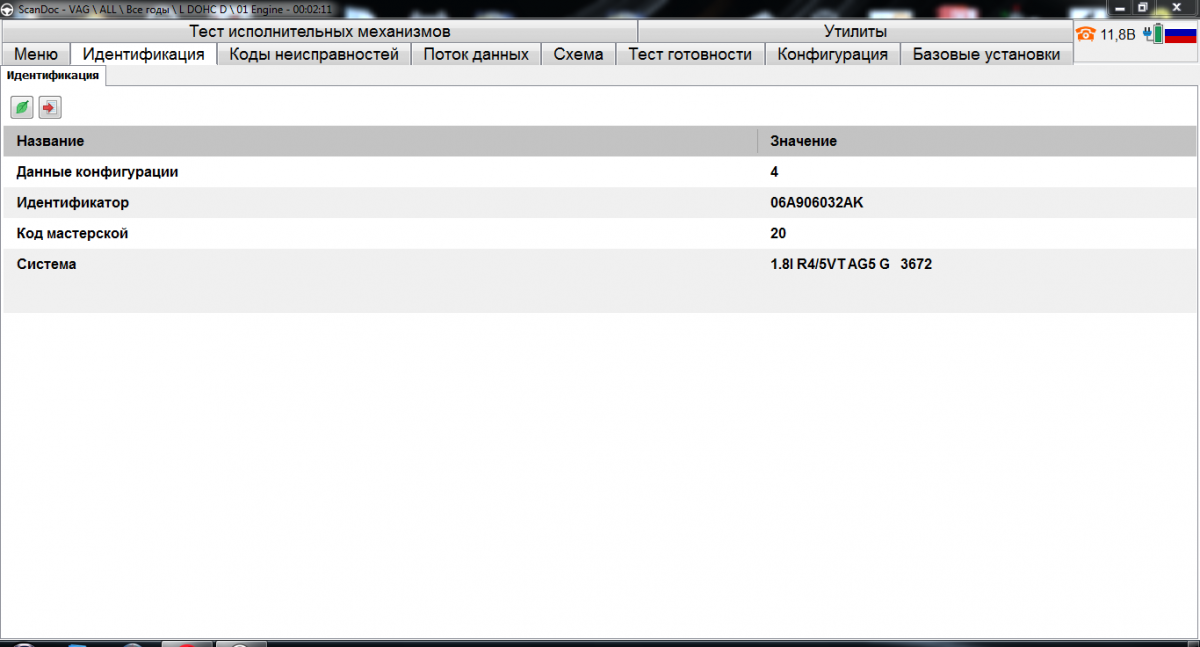
Task: Click the red arrow export icon
Action: 50,107
